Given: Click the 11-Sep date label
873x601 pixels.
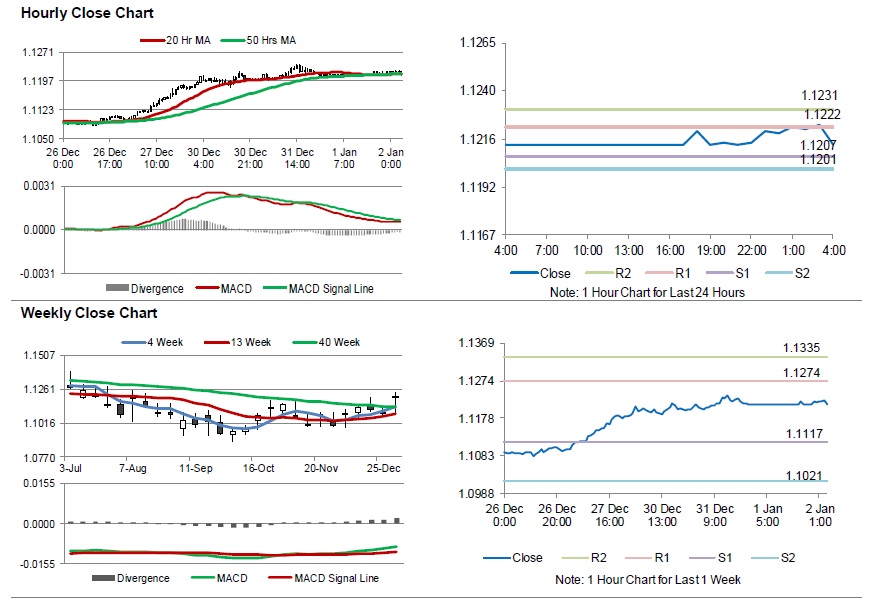Looking at the screenshot, I should pos(196,468).
